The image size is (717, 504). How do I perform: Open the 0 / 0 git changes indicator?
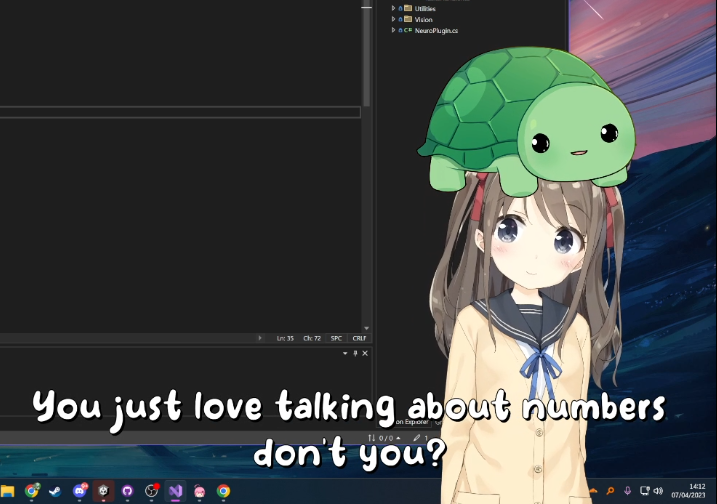click(384, 438)
